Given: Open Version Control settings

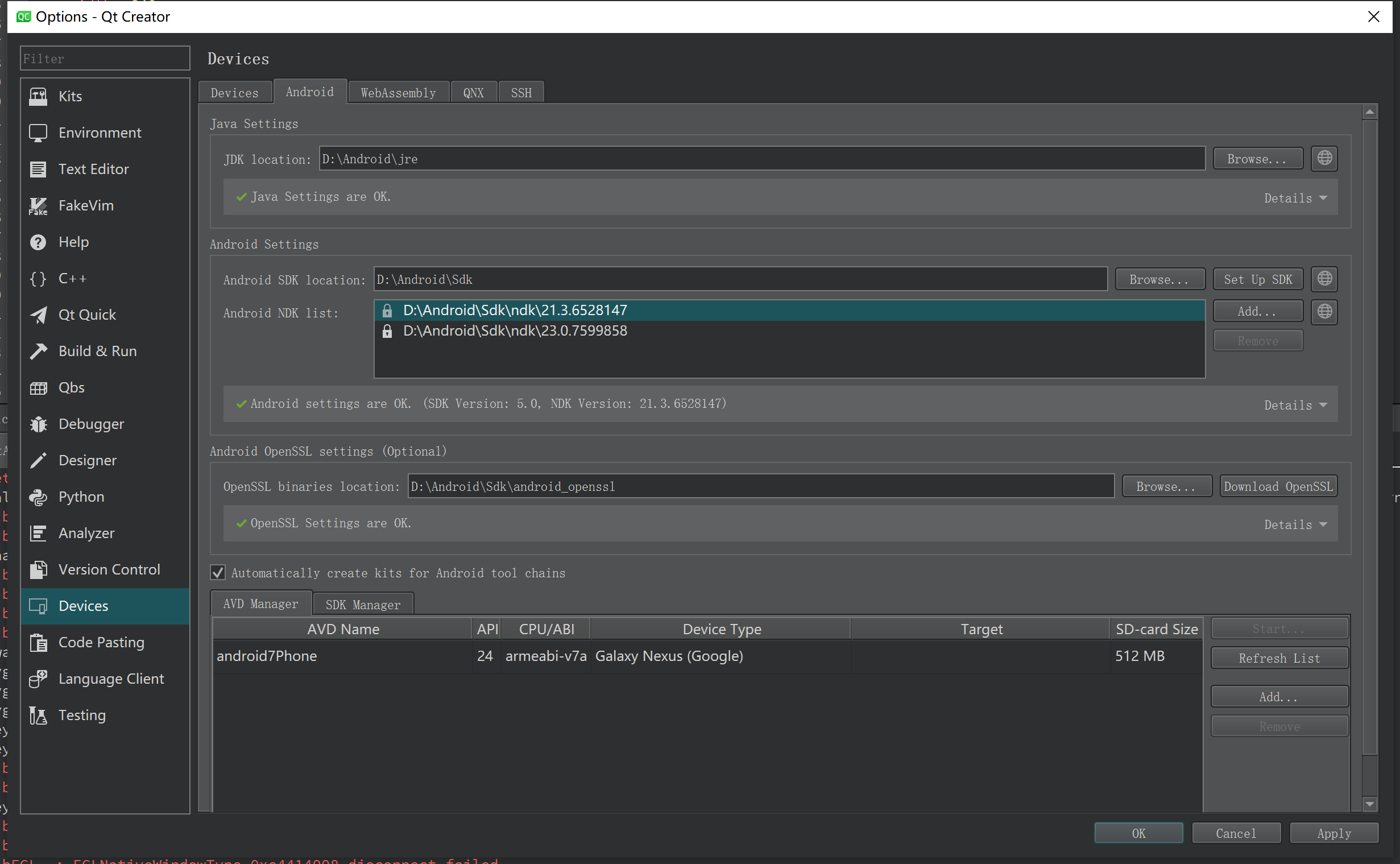Looking at the screenshot, I should tap(105, 570).
